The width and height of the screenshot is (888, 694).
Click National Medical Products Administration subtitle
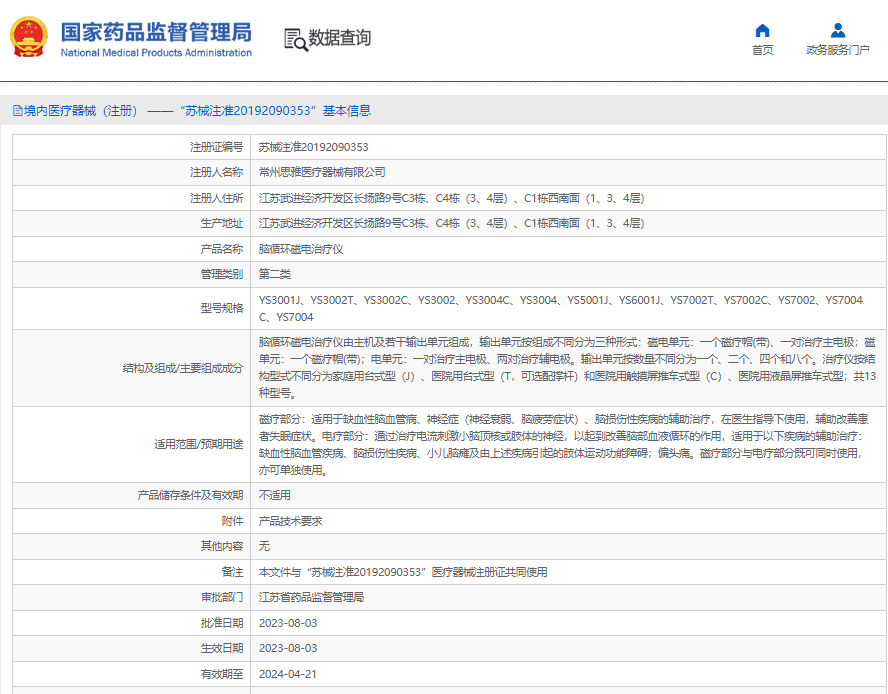pyautogui.click(x=156, y=53)
